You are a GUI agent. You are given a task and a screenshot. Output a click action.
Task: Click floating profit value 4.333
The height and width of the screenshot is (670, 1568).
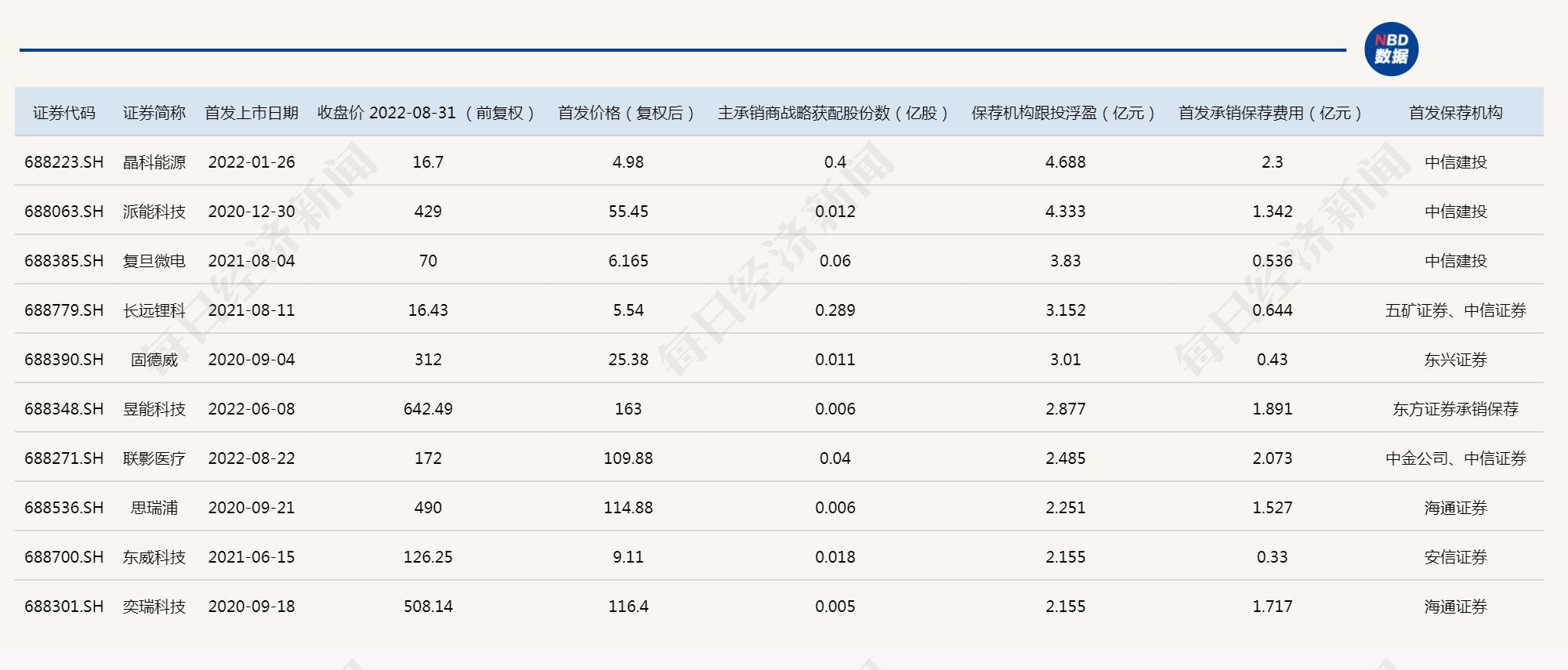1066,212
